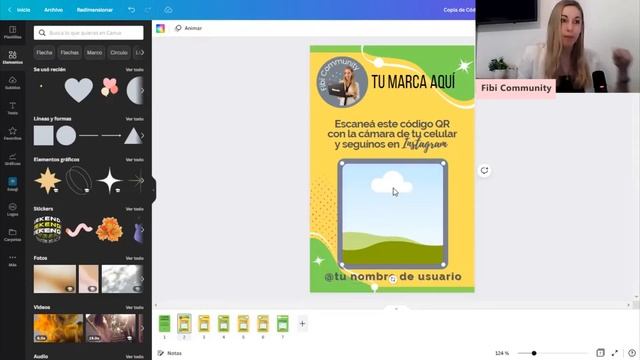Open the Redimensionar menu
Screen dimensions: 640x360
pyautogui.click(x=95, y=10)
